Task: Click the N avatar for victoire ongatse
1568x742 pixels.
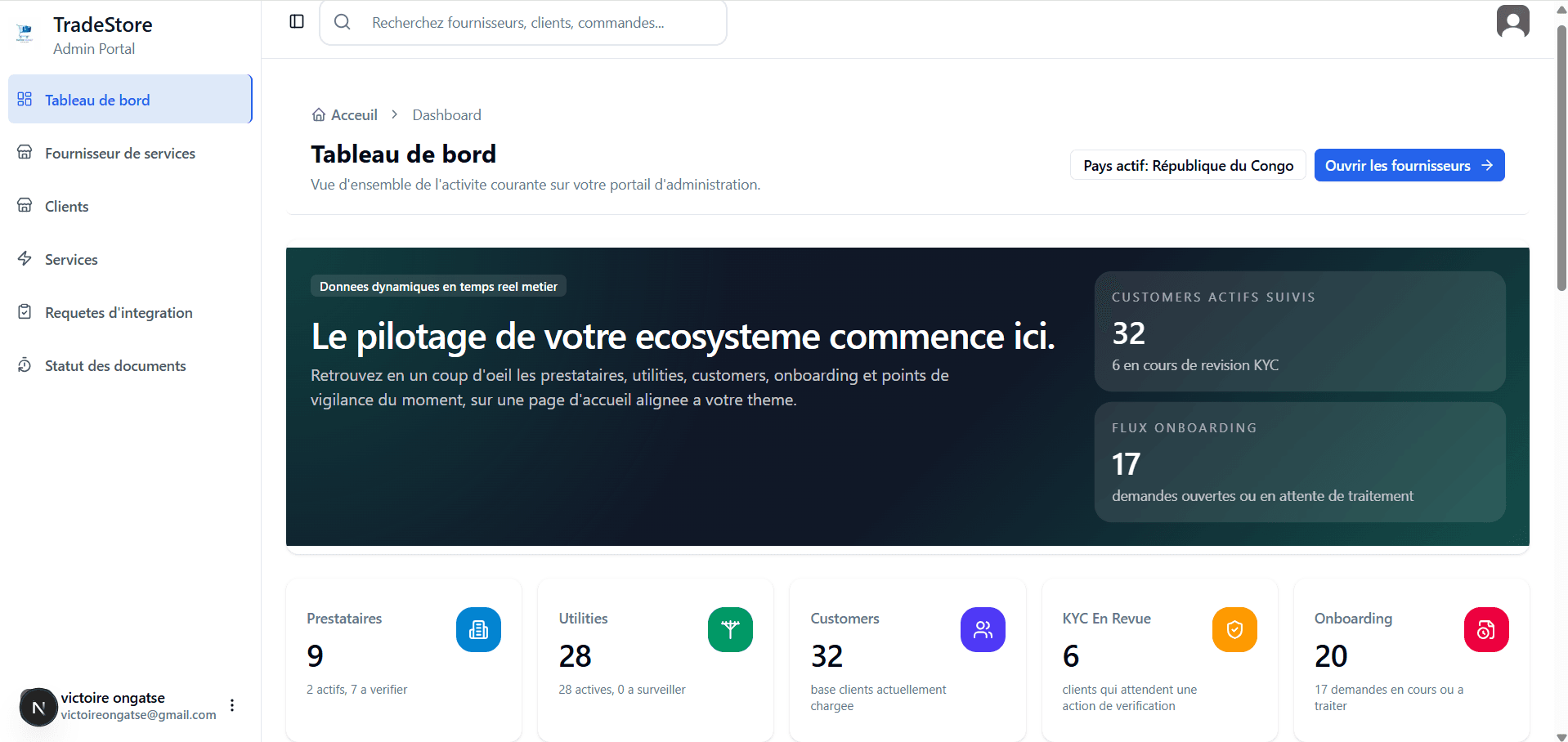Action: coord(38,707)
